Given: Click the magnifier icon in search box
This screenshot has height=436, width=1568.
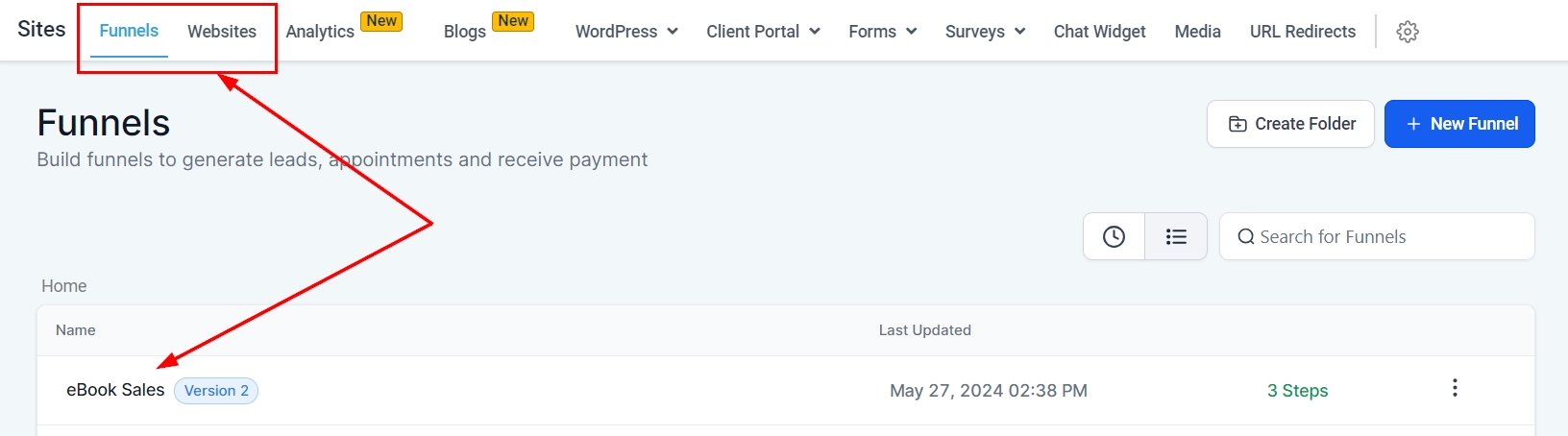Looking at the screenshot, I should [1246, 237].
